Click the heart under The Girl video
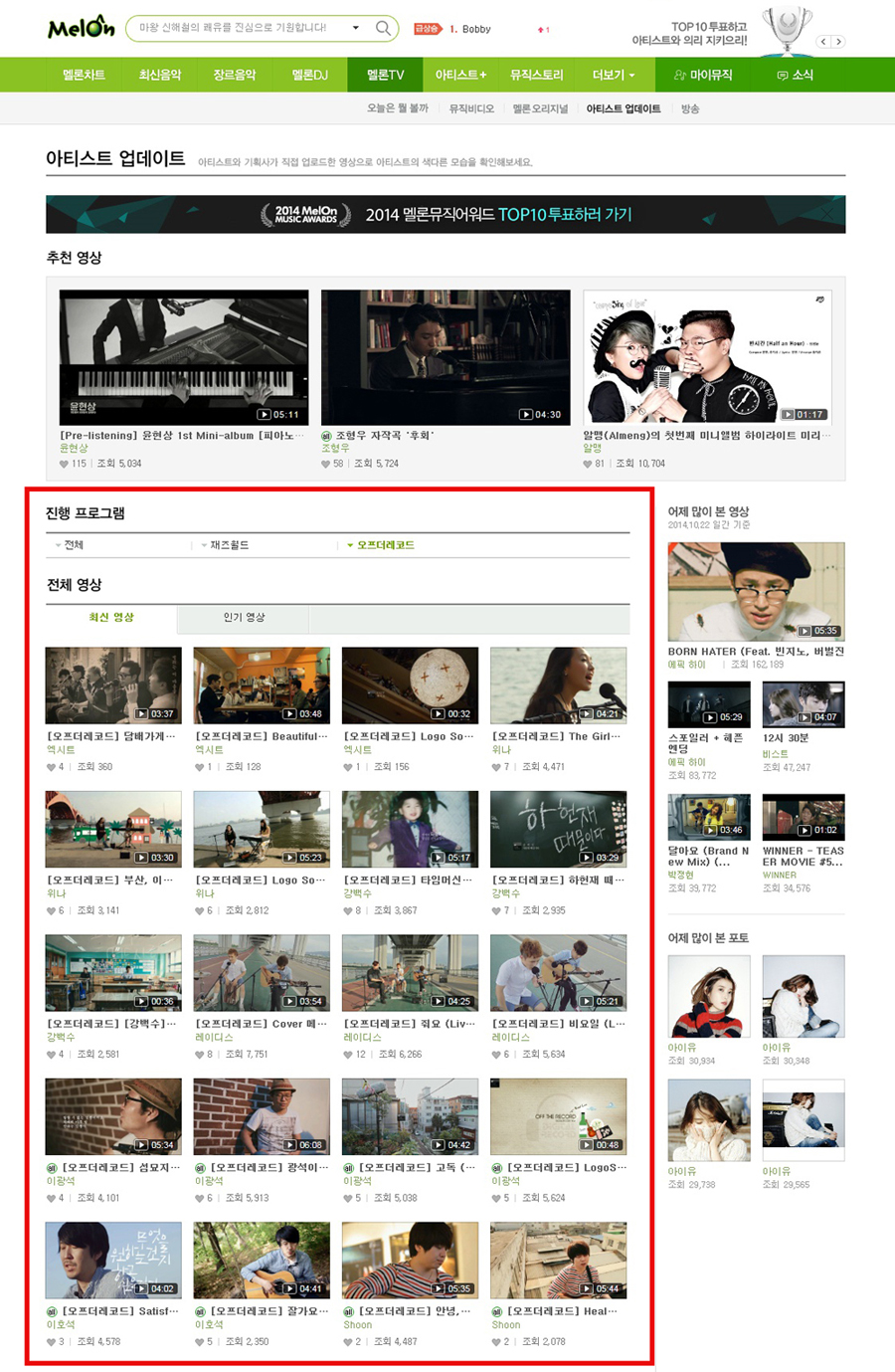The image size is (895, 1372). coord(496,767)
